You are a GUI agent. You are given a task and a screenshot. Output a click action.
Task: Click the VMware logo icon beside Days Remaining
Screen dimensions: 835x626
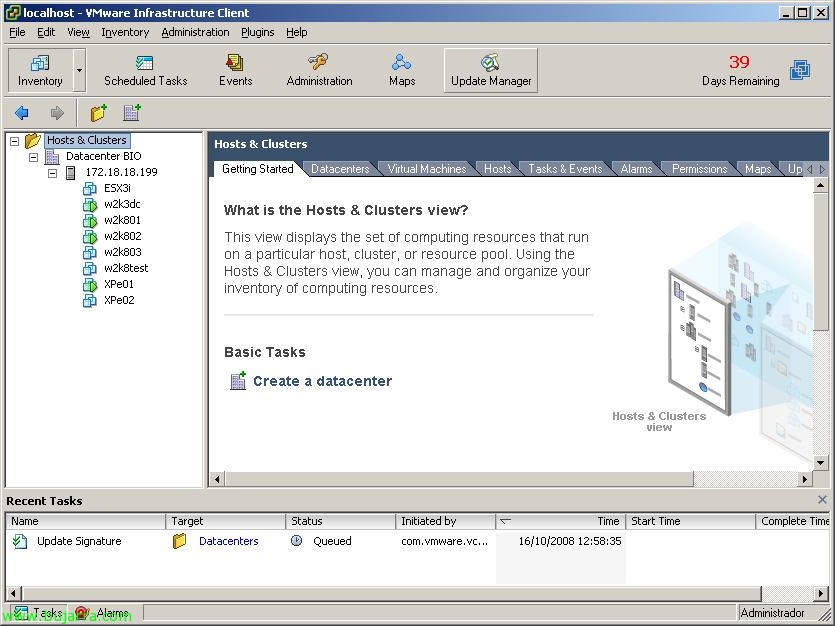800,70
